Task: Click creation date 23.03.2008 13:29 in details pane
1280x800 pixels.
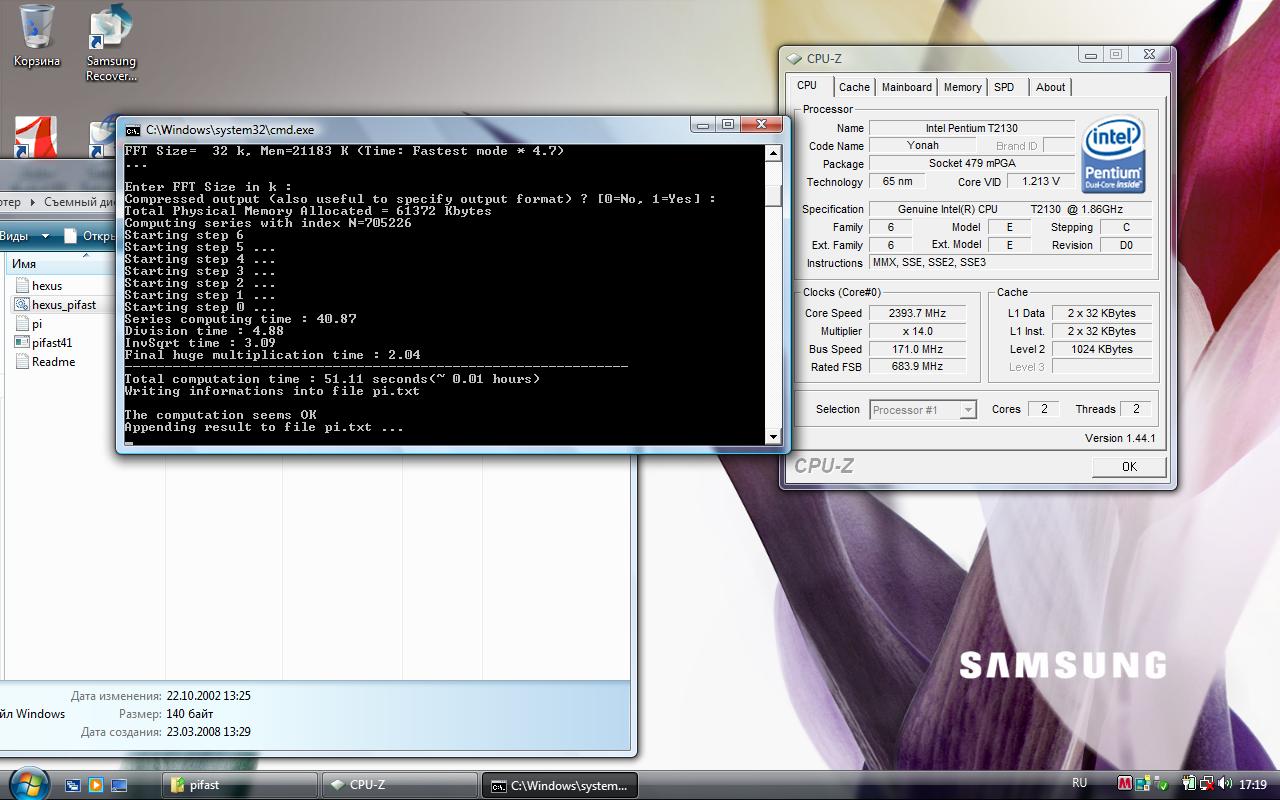Action: click(209, 732)
